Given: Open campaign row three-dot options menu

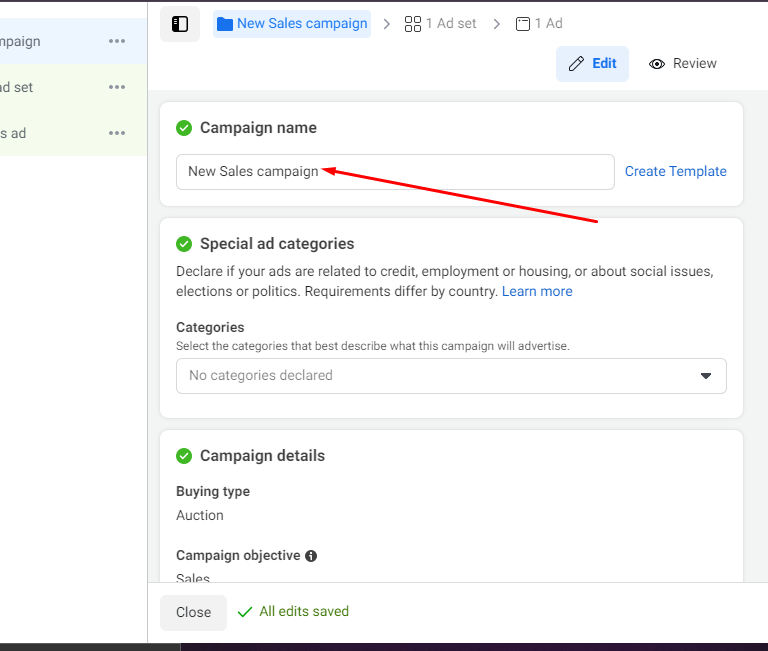Looking at the screenshot, I should pos(117,41).
